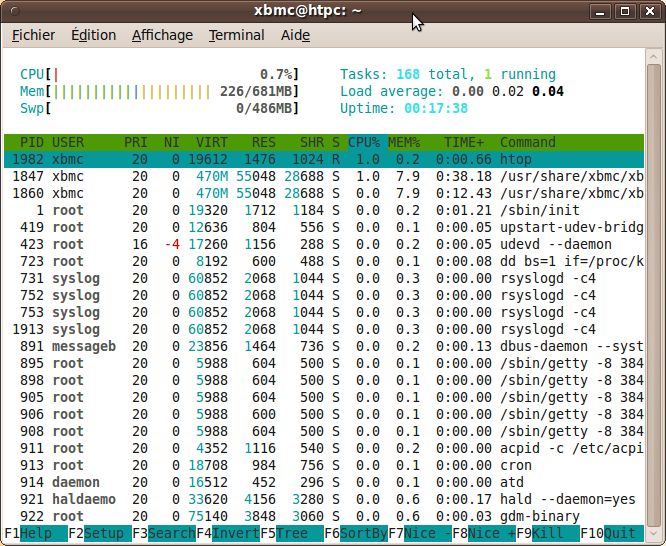The image size is (666, 546).
Task: Select the upstart-udev-bridg process row
Action: point(324,227)
